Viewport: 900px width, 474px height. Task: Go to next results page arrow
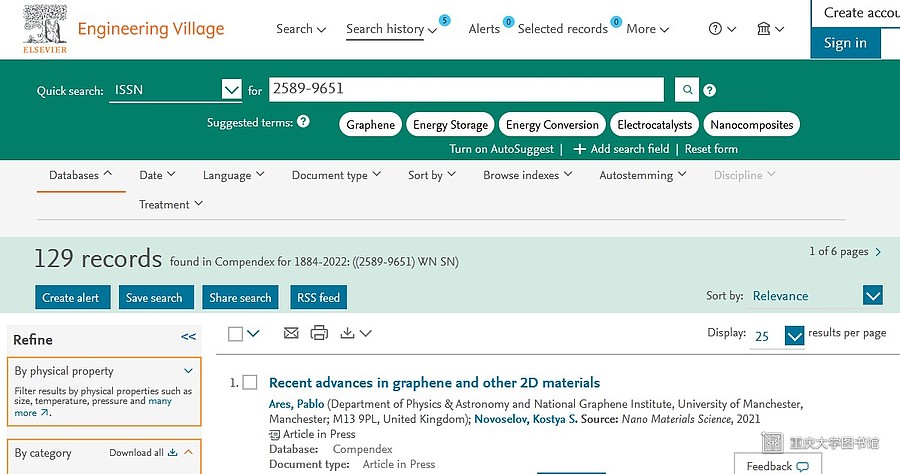tap(878, 252)
